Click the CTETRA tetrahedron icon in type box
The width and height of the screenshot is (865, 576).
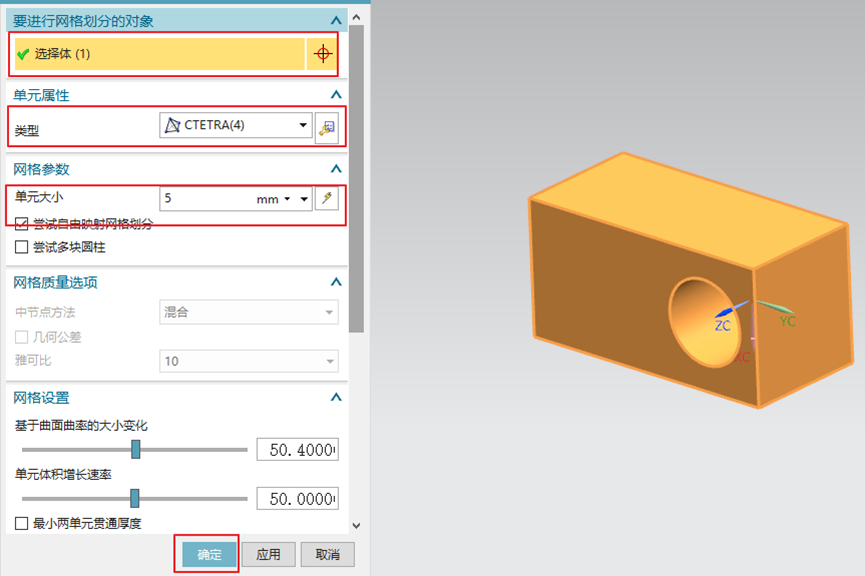(173, 125)
